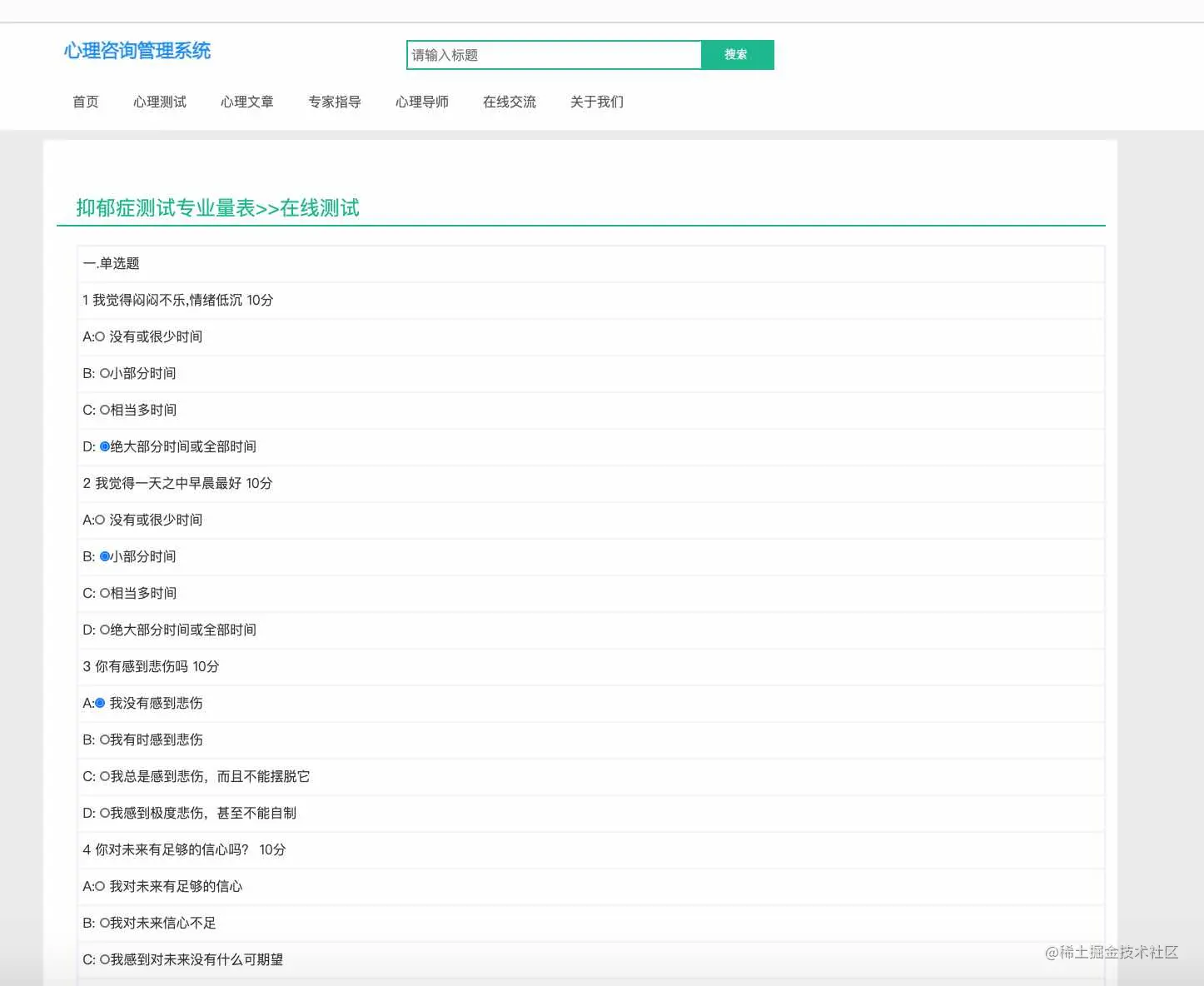Viewport: 1204px width, 986px height.
Task: Select option D radio for question 2
Action: (105, 630)
